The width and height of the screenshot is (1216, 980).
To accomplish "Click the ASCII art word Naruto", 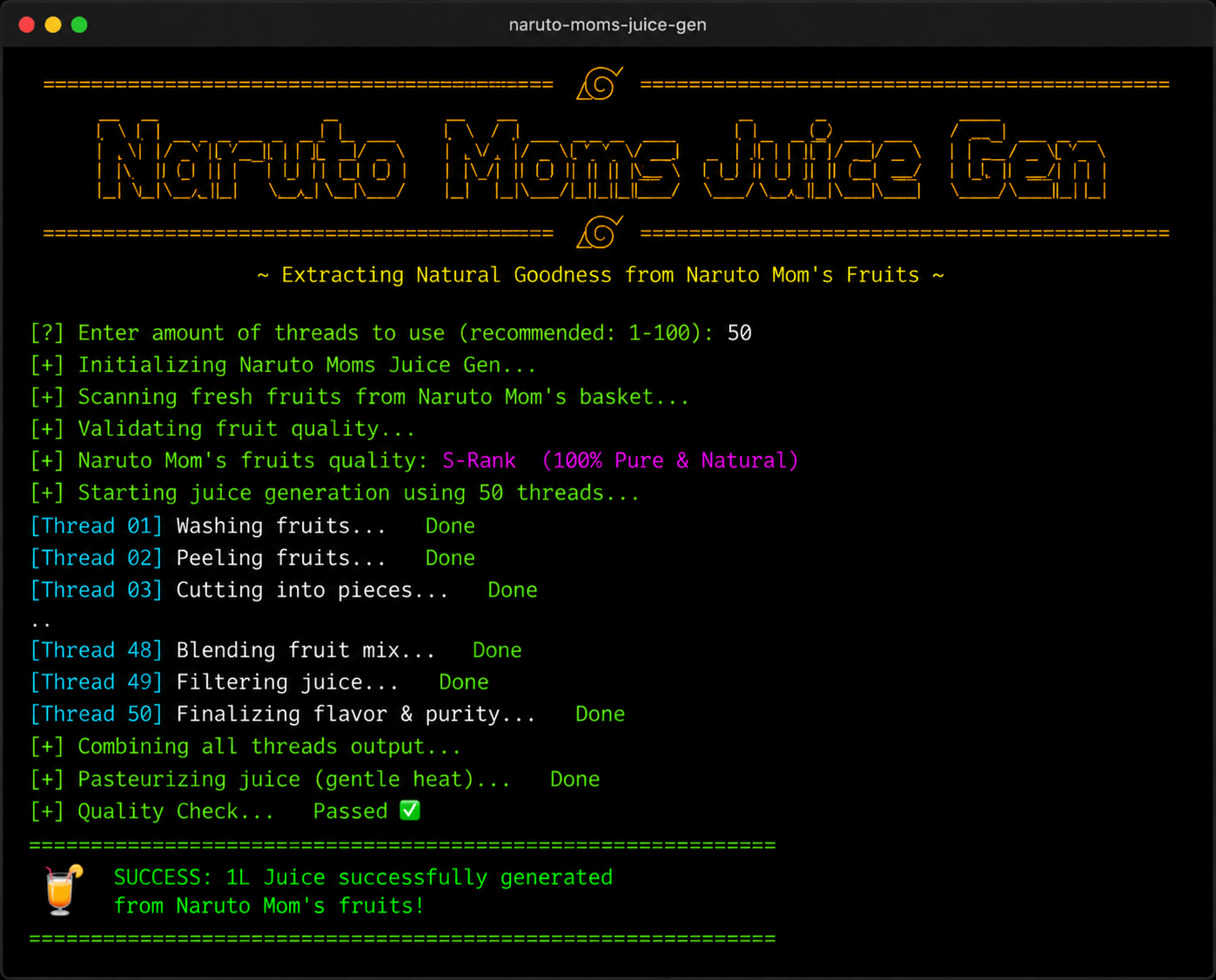I will (251, 159).
